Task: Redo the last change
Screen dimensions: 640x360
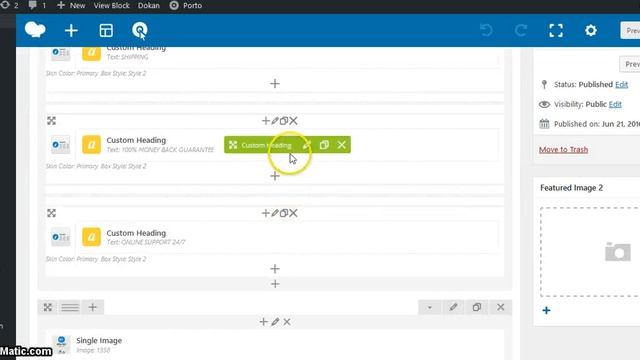Action: point(521,31)
